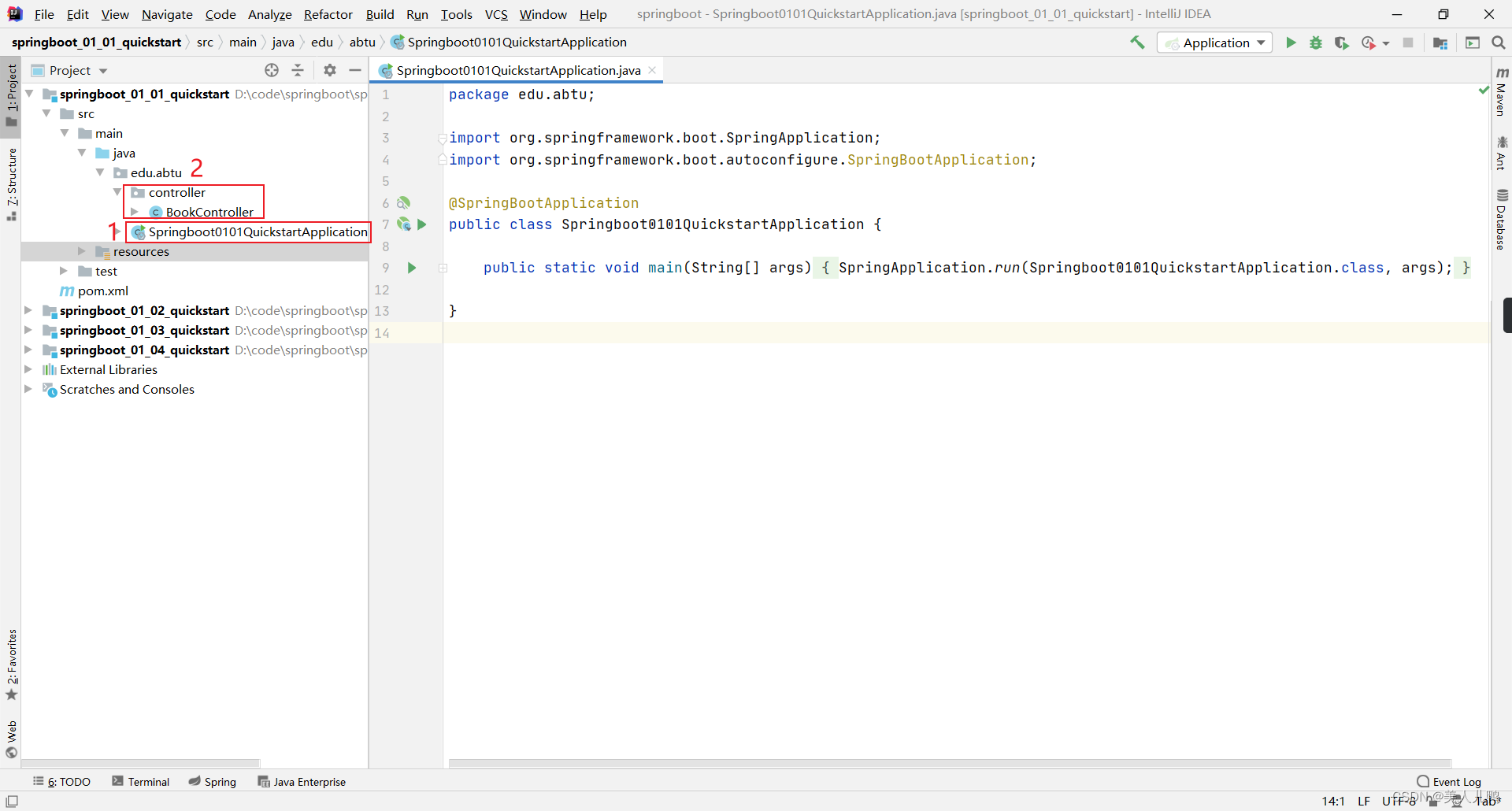Viewport: 1512px width, 811px height.
Task: Build project with the hammer icon
Action: pos(1137,43)
